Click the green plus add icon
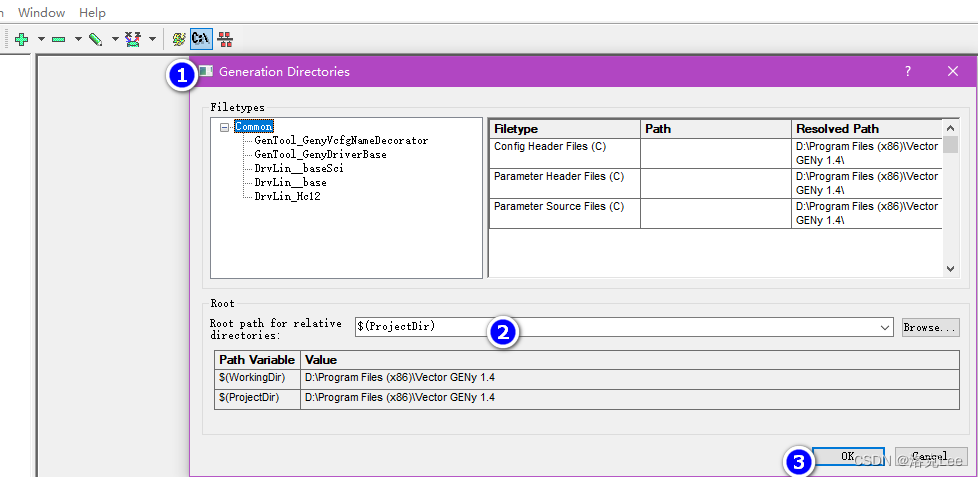Image resolution: width=978 pixels, height=477 pixels. click(21, 39)
